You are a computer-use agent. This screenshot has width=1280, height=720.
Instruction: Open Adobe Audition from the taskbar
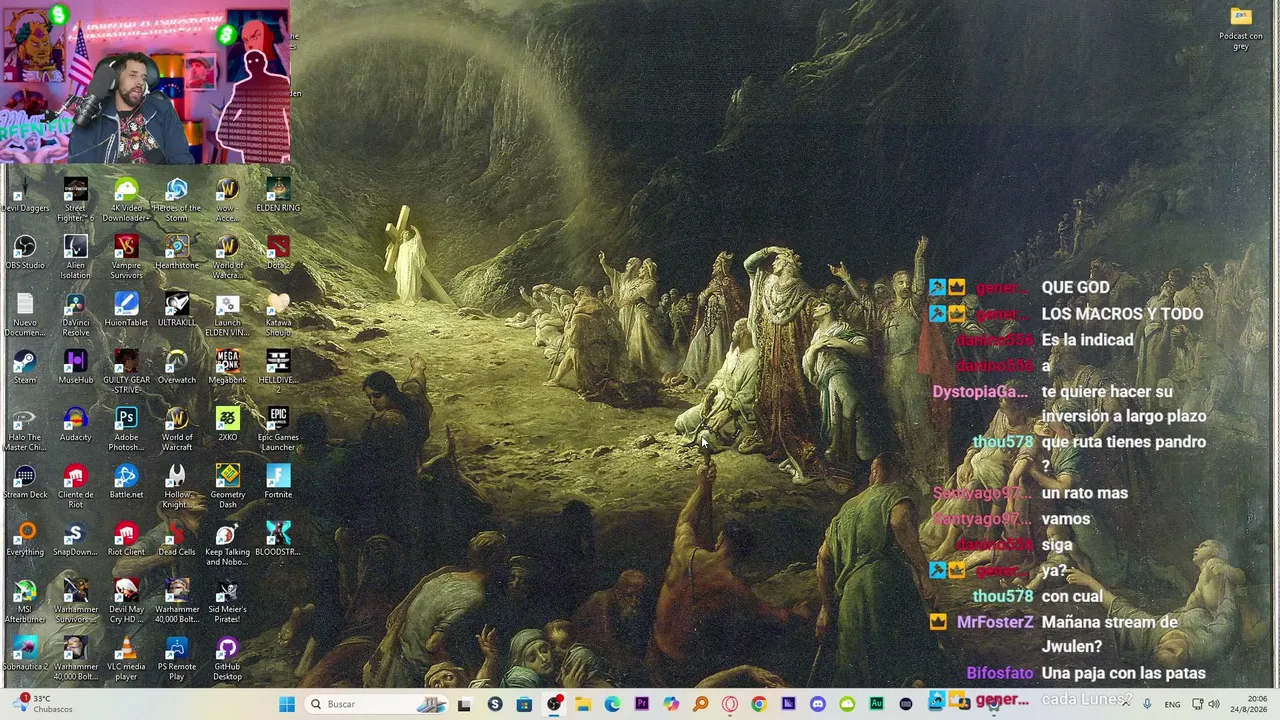[877, 704]
